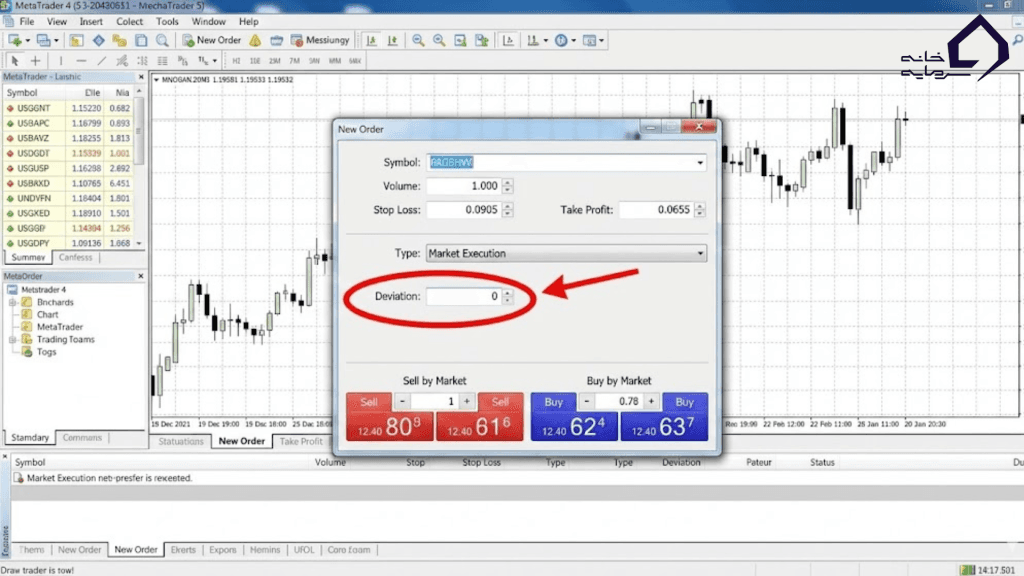Open the Symbol dropdown in New Order
This screenshot has width=1024, height=576.
pos(700,162)
